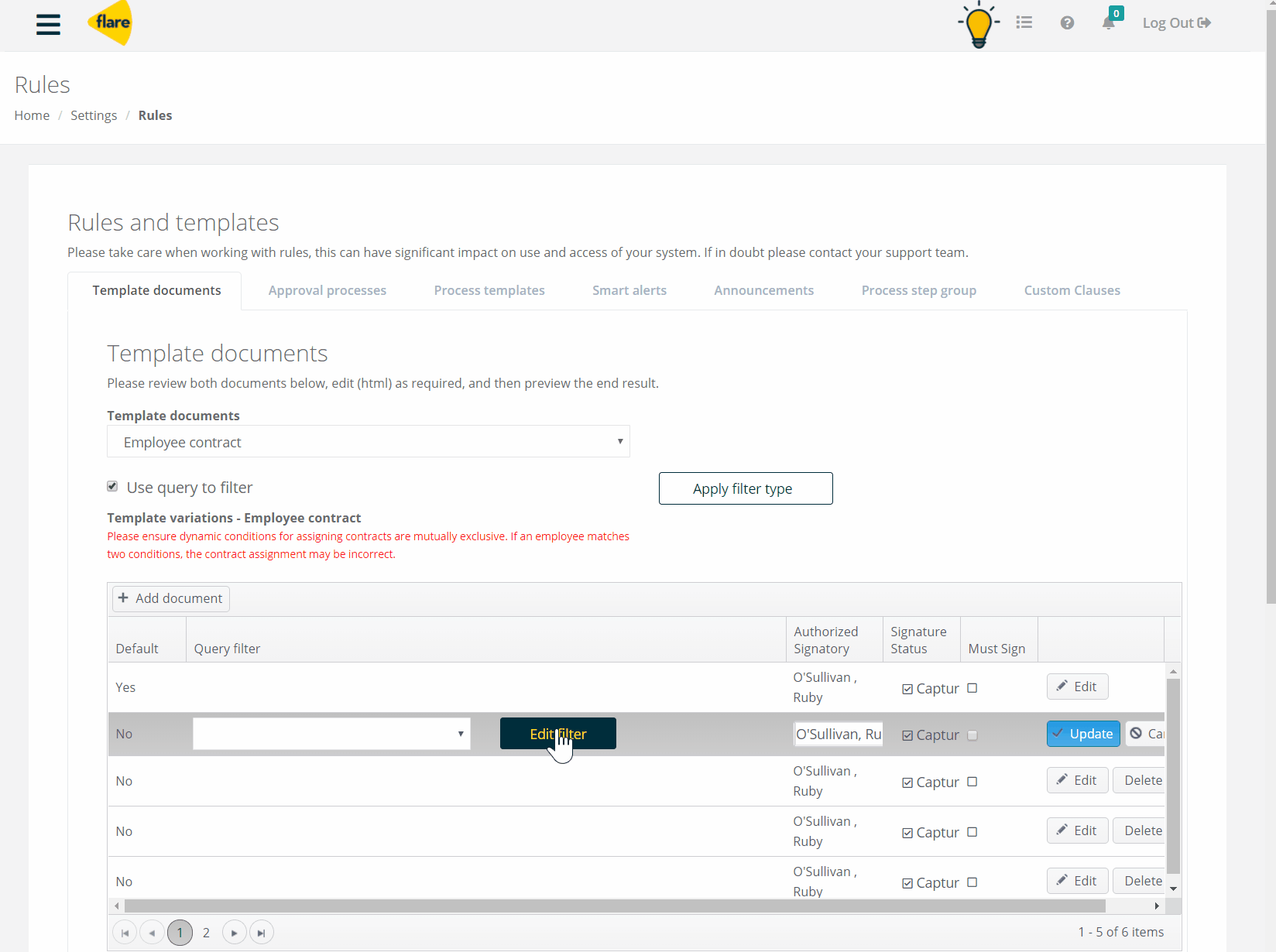Go to next page of the grid
This screenshot has height=952, width=1276.
click(x=234, y=933)
